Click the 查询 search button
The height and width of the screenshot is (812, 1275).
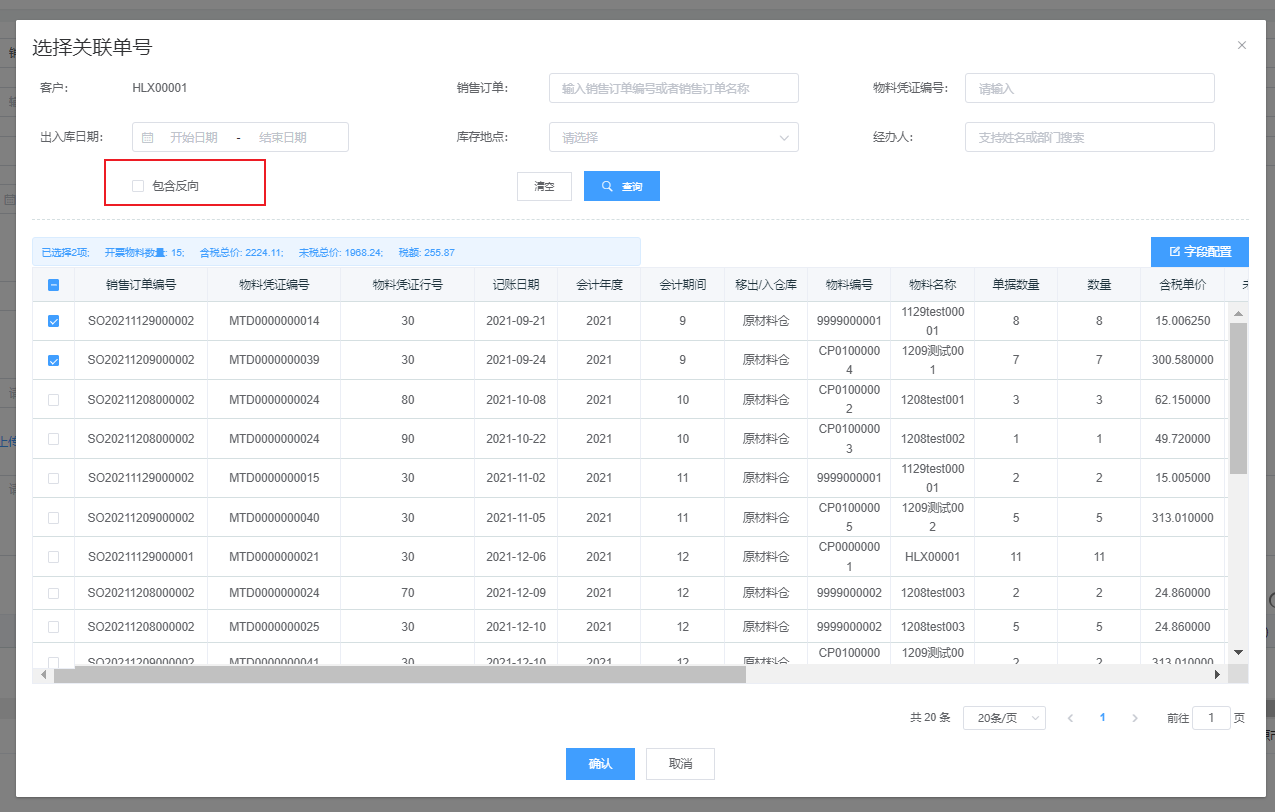point(621,186)
